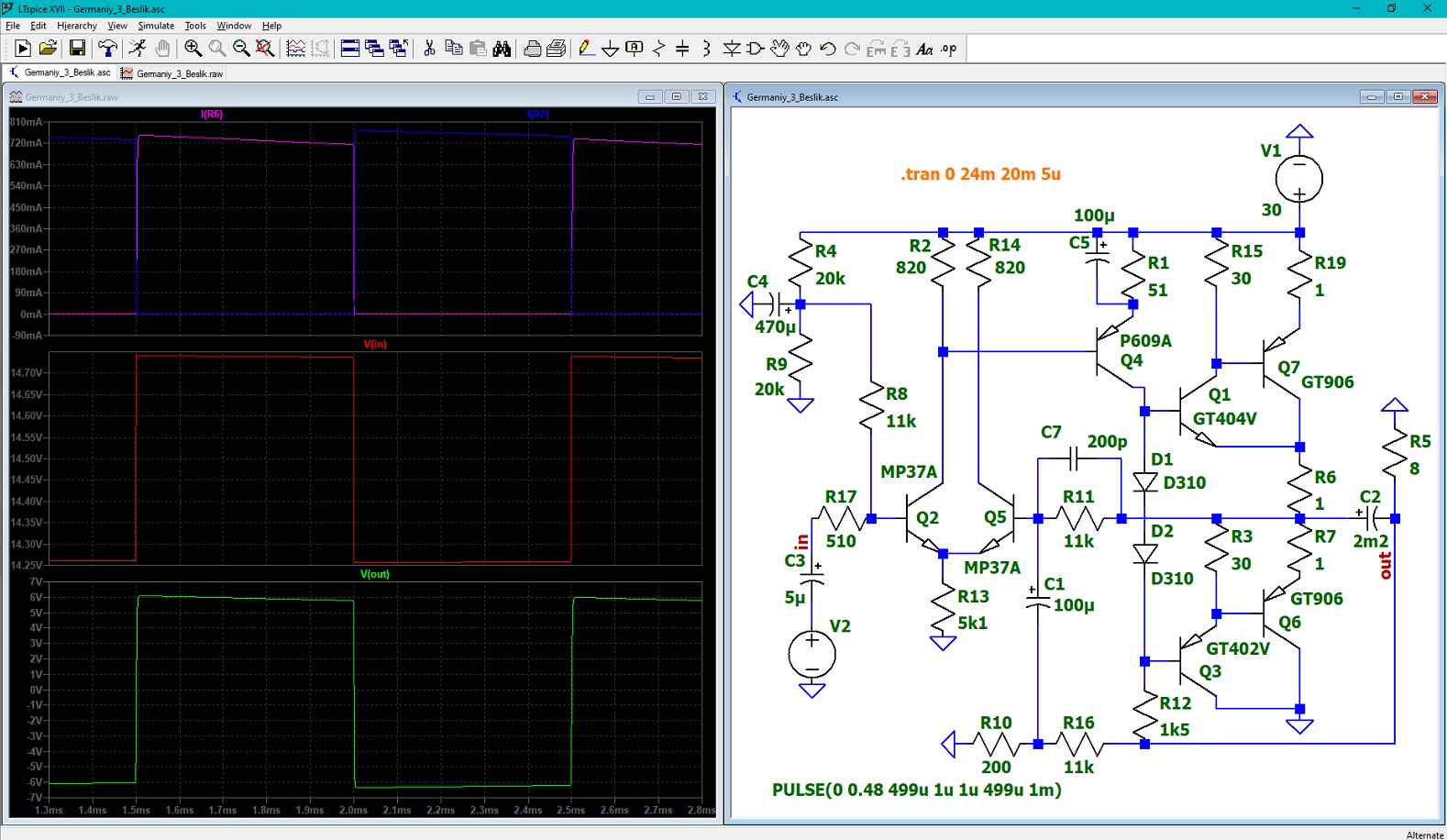Open the Simulate menu
Viewport: 1447px width, 840px height.
click(156, 26)
